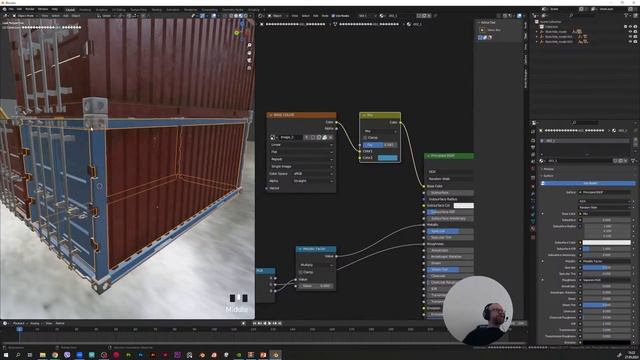The width and height of the screenshot is (640, 360).
Task: Click the zoom magnifier icon in viewport
Action: pos(249,45)
